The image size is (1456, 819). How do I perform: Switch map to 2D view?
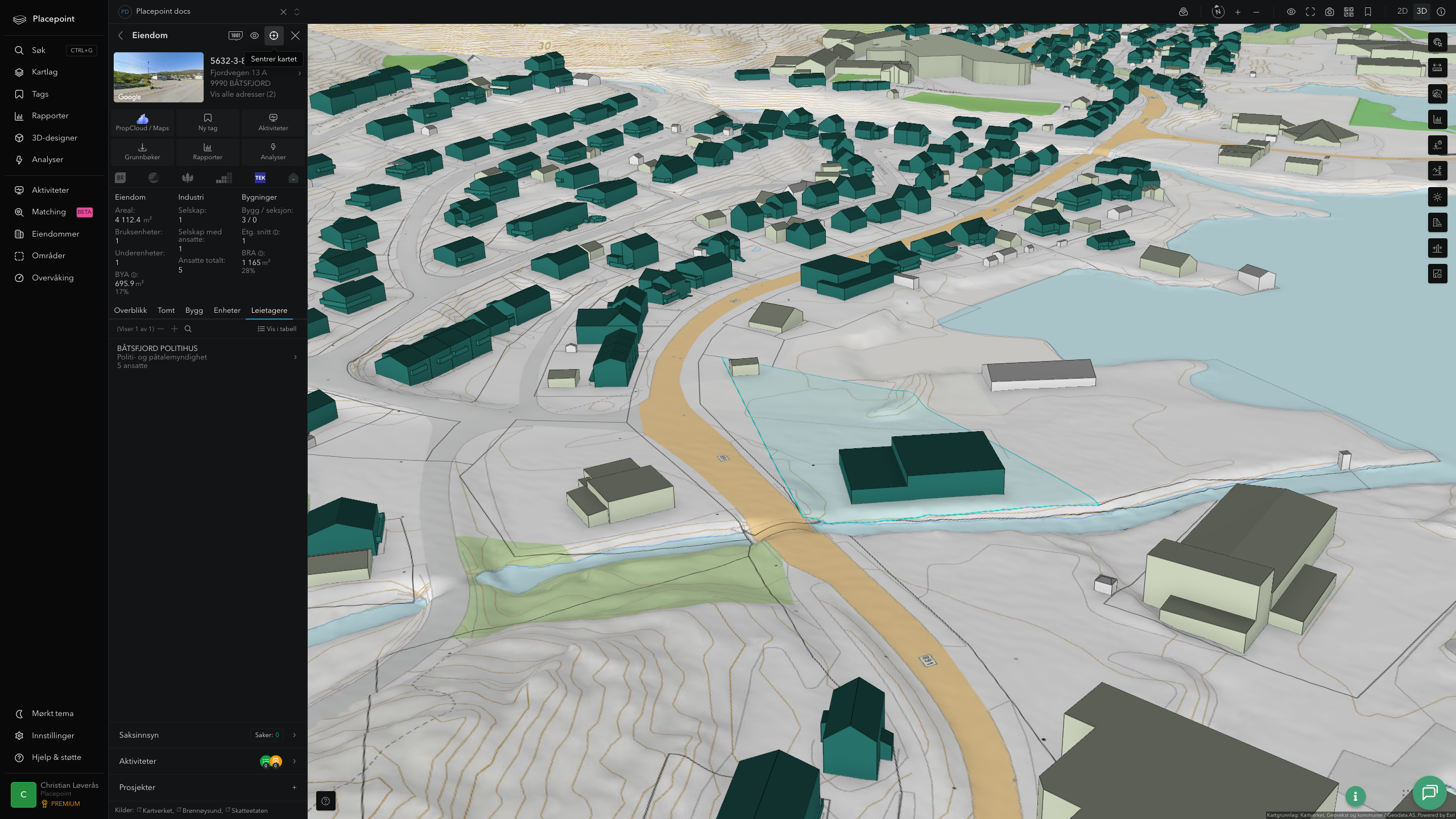[x=1403, y=11]
